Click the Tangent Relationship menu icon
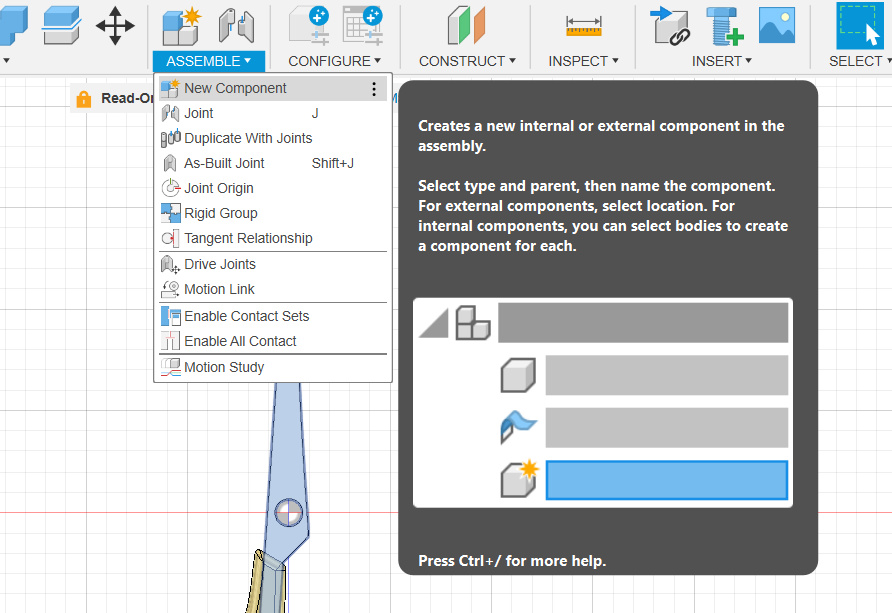The image size is (892, 613). click(x=170, y=238)
